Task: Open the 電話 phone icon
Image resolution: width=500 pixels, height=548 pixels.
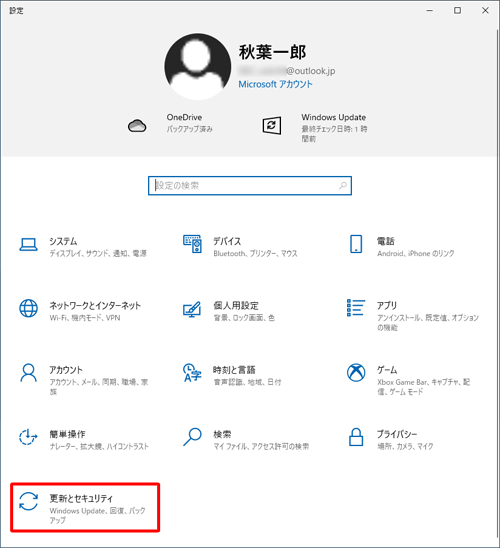Action: tap(356, 244)
